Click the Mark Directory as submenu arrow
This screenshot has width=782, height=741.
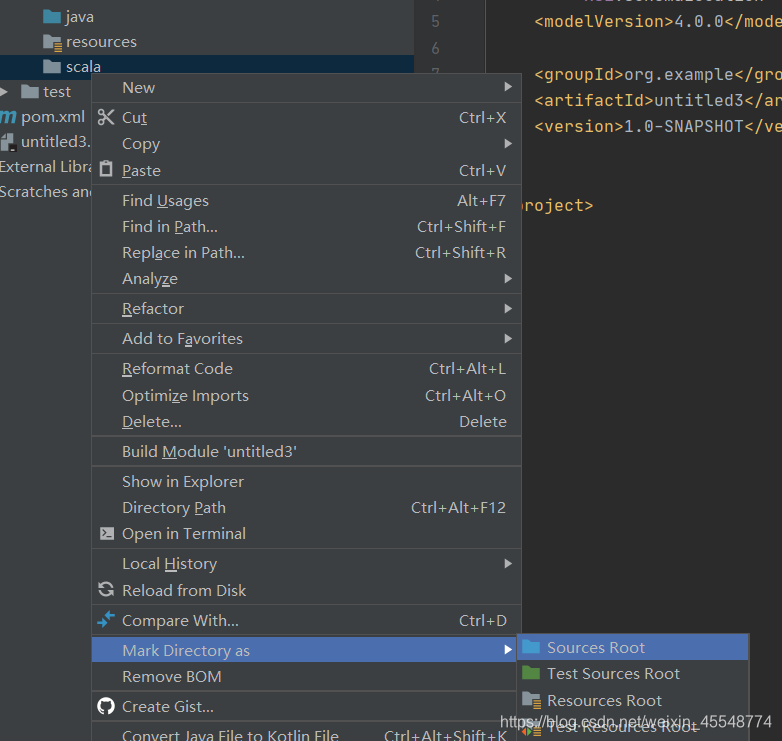(x=508, y=649)
